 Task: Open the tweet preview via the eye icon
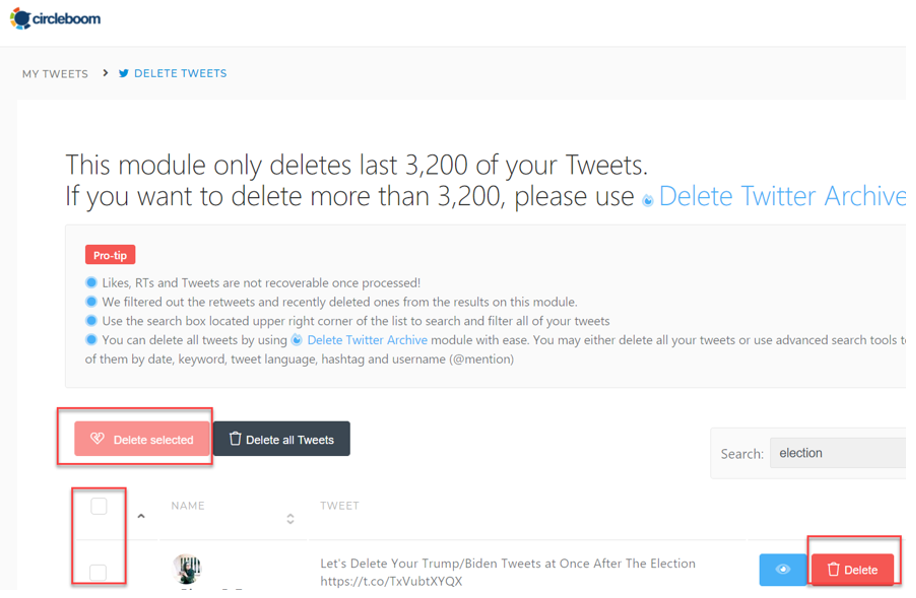(x=782, y=569)
